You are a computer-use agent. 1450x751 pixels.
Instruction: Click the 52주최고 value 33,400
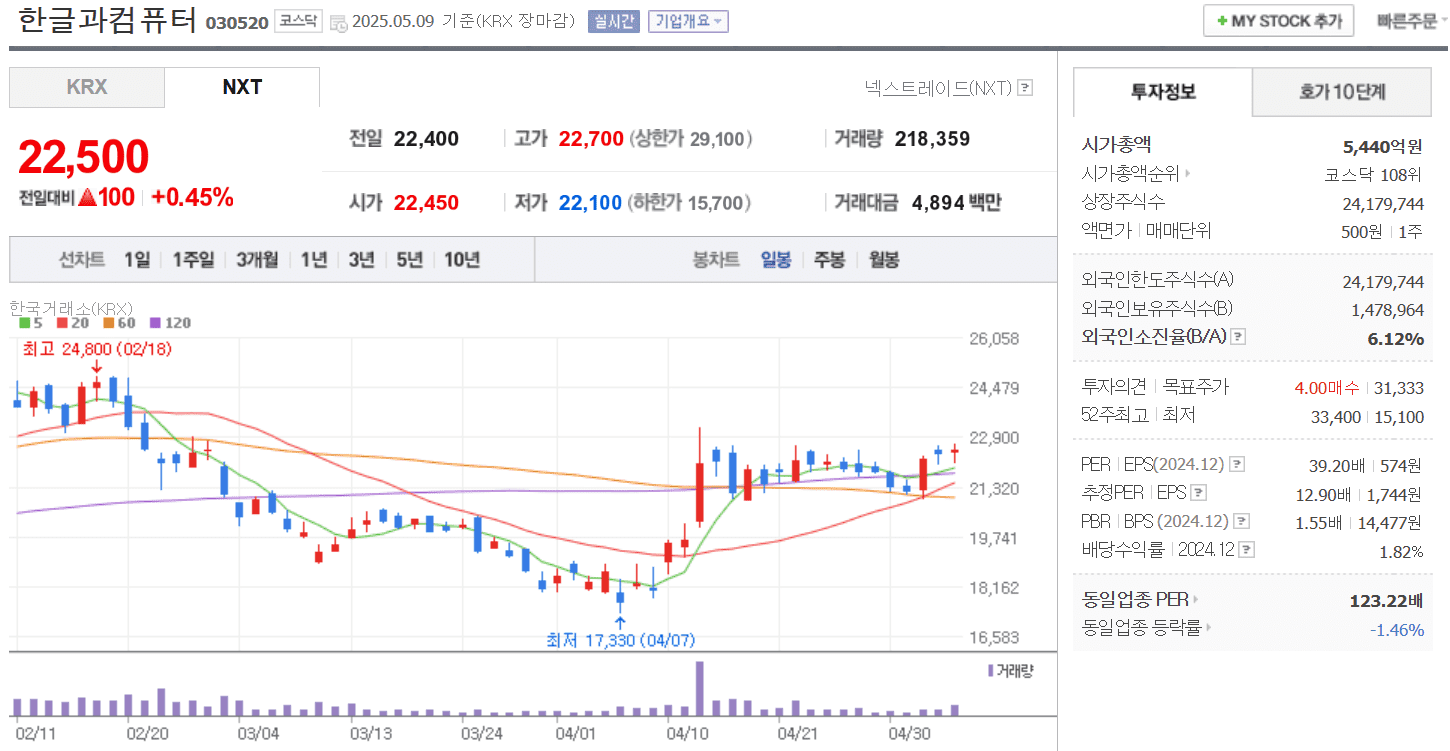click(1335, 417)
